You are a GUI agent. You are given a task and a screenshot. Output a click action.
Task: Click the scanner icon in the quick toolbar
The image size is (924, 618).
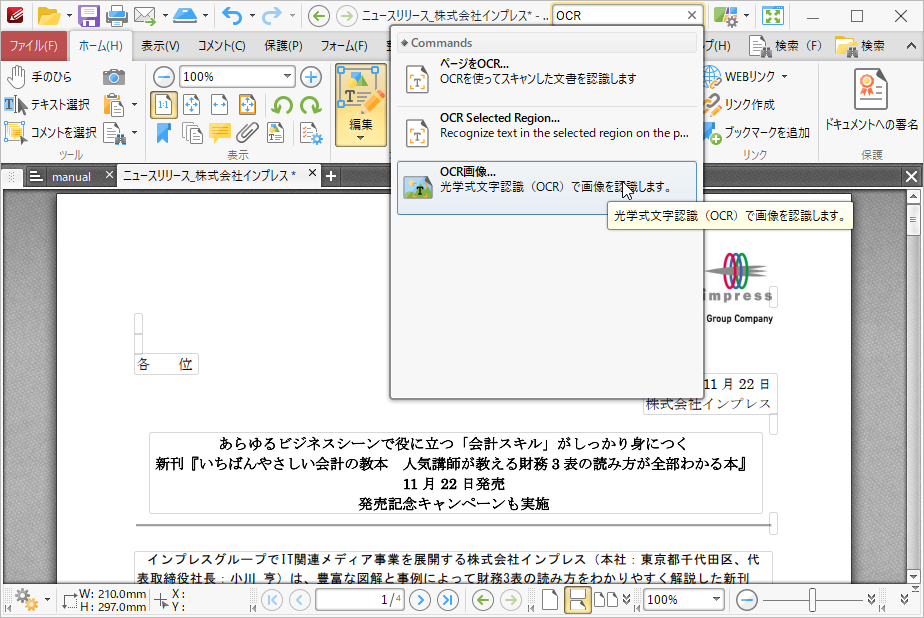coord(185,15)
